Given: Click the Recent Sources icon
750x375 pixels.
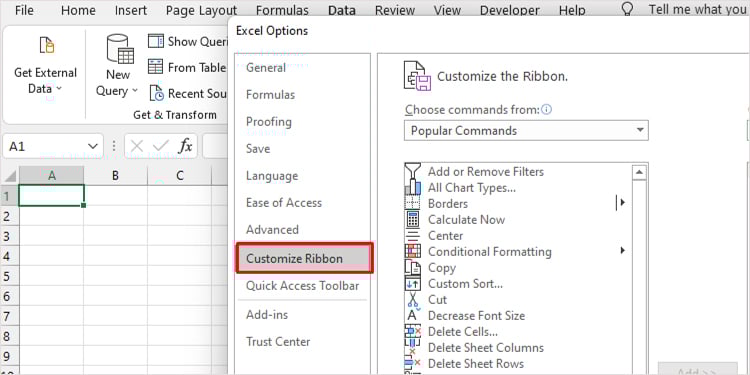Looking at the screenshot, I should click(156, 93).
